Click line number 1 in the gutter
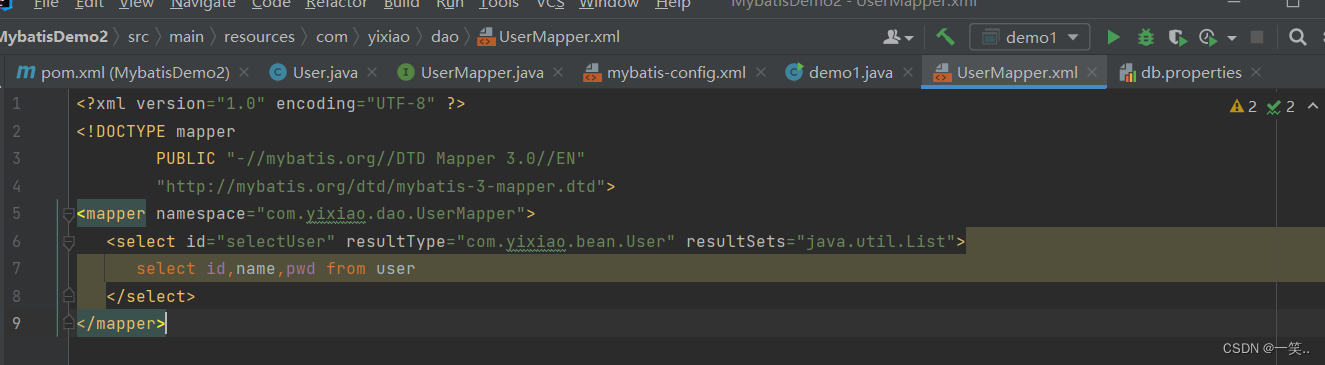The width and height of the screenshot is (1325, 365). tap(16, 104)
